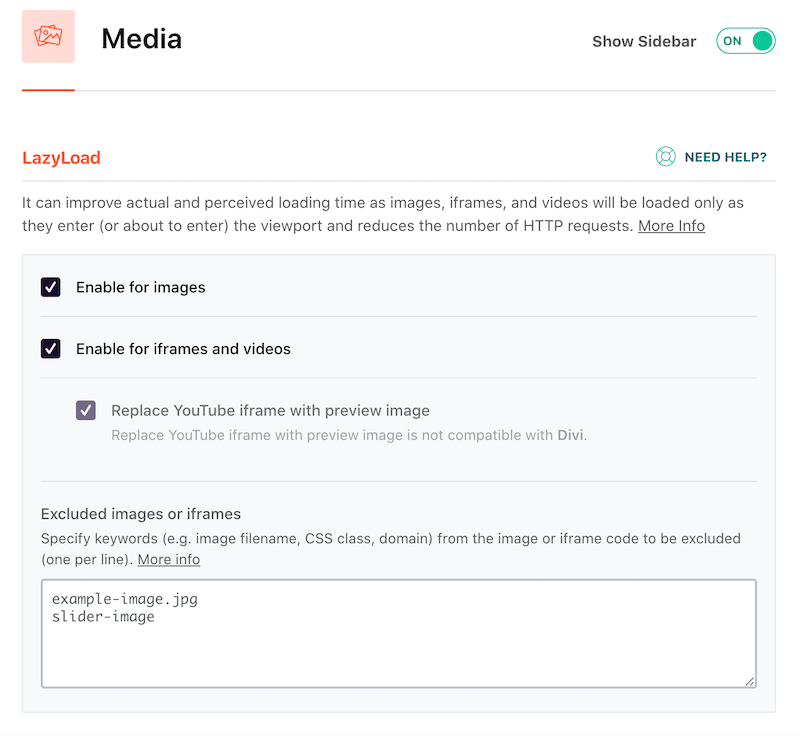Click the LazyLoad section heading

[61, 157]
